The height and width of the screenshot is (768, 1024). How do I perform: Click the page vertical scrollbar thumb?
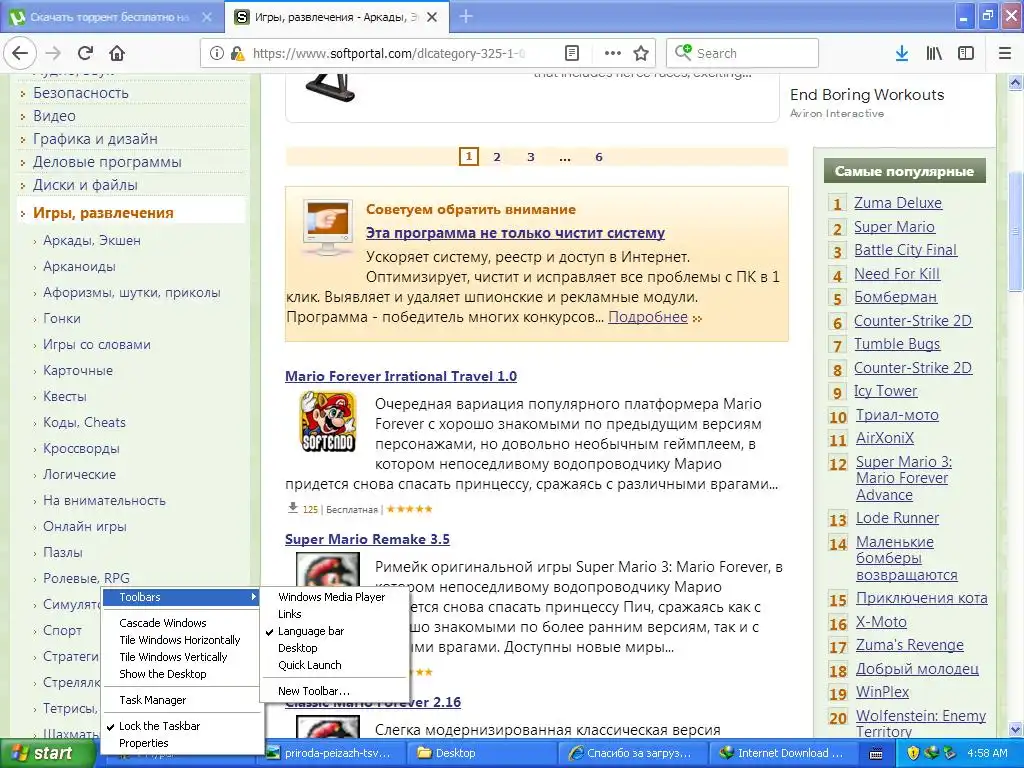click(x=1015, y=232)
